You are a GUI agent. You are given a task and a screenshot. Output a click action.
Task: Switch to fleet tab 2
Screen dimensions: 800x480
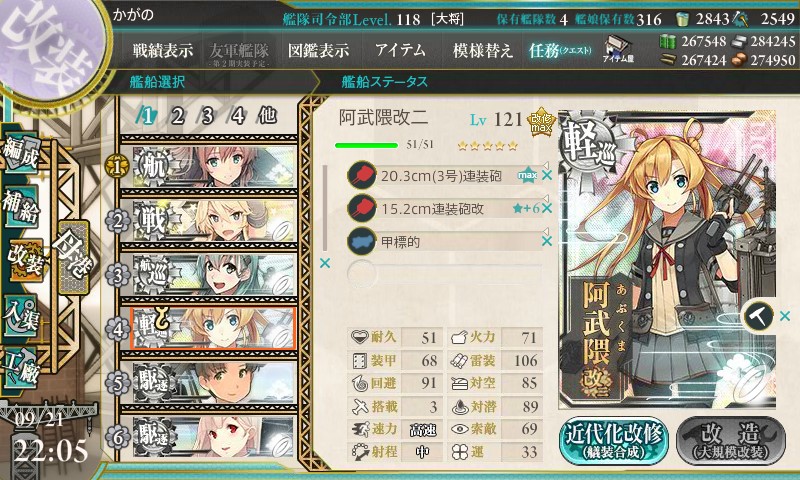pos(177,116)
